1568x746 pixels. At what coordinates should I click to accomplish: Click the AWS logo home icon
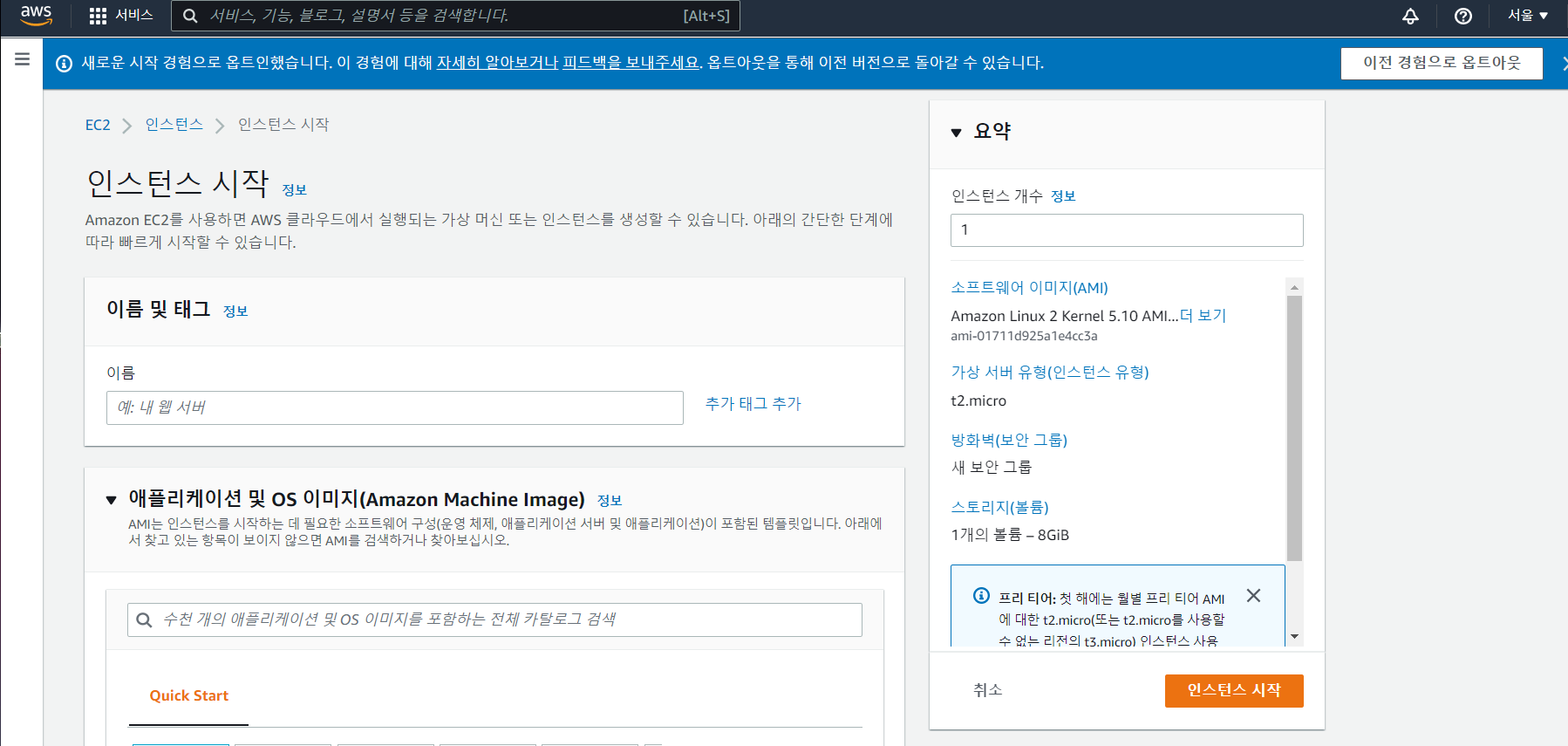pyautogui.click(x=36, y=15)
